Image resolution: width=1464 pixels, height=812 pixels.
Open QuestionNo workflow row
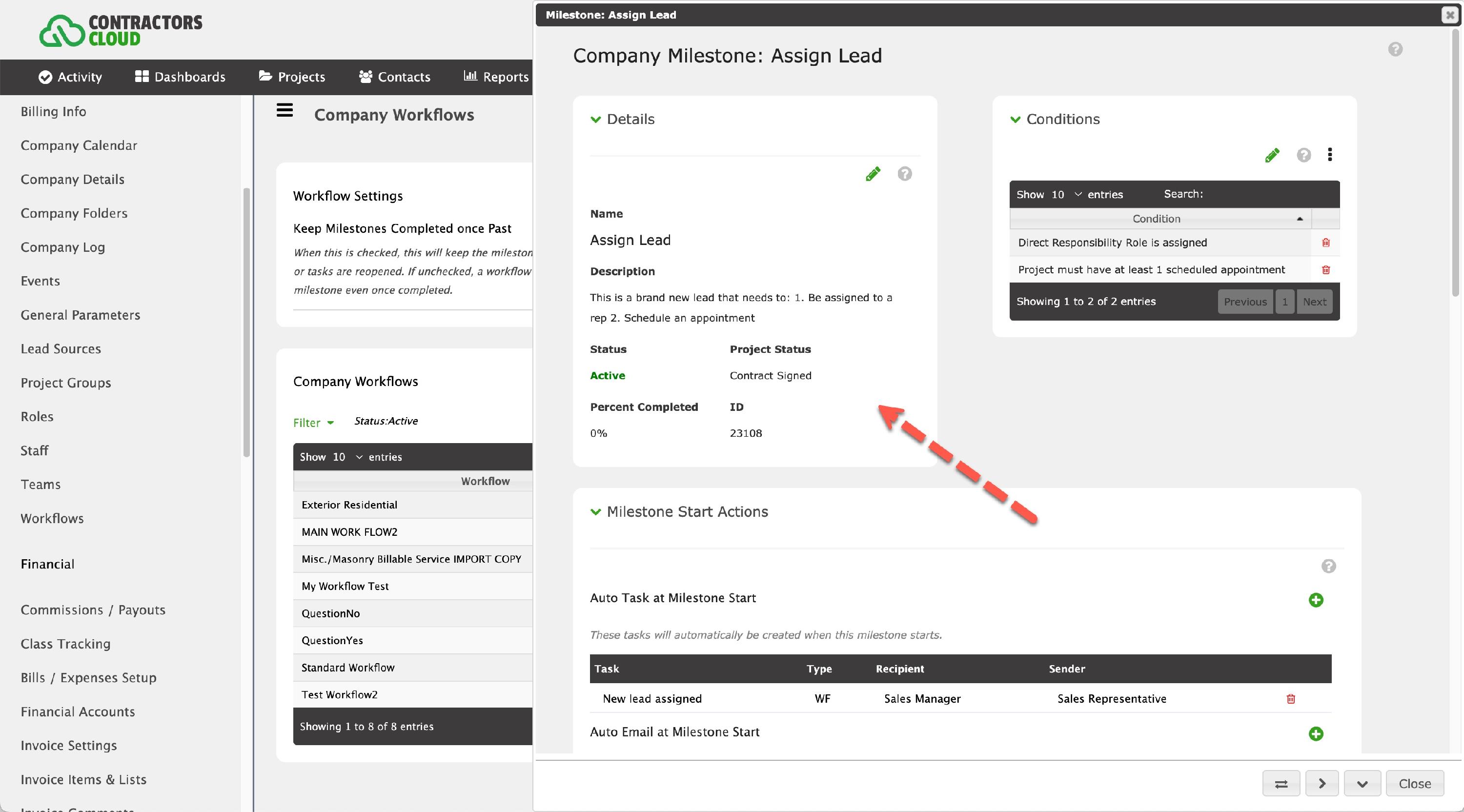tap(413, 614)
